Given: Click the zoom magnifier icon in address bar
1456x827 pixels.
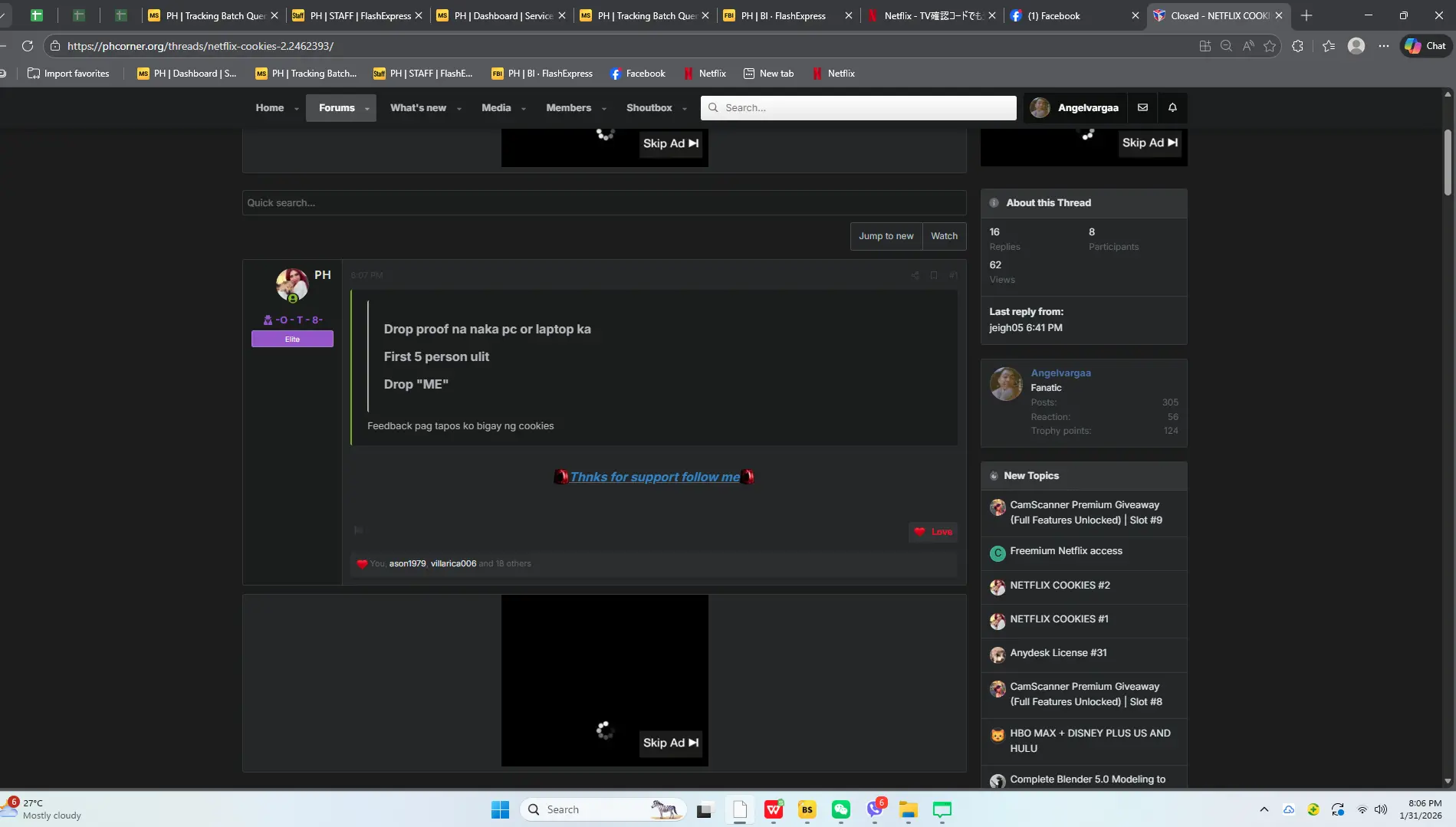Looking at the screenshot, I should [x=1226, y=46].
